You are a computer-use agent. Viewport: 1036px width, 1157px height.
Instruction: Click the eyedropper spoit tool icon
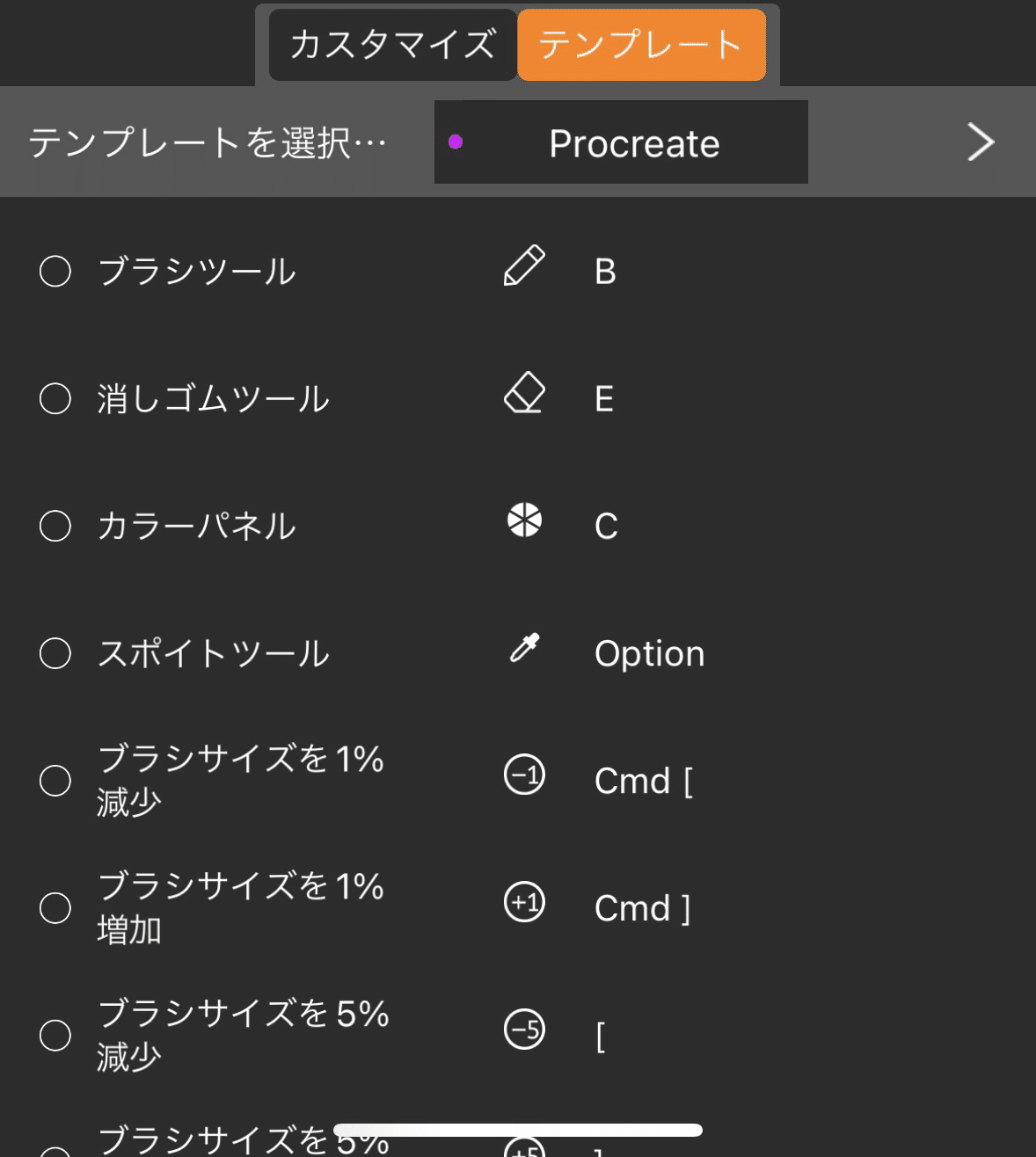524,648
